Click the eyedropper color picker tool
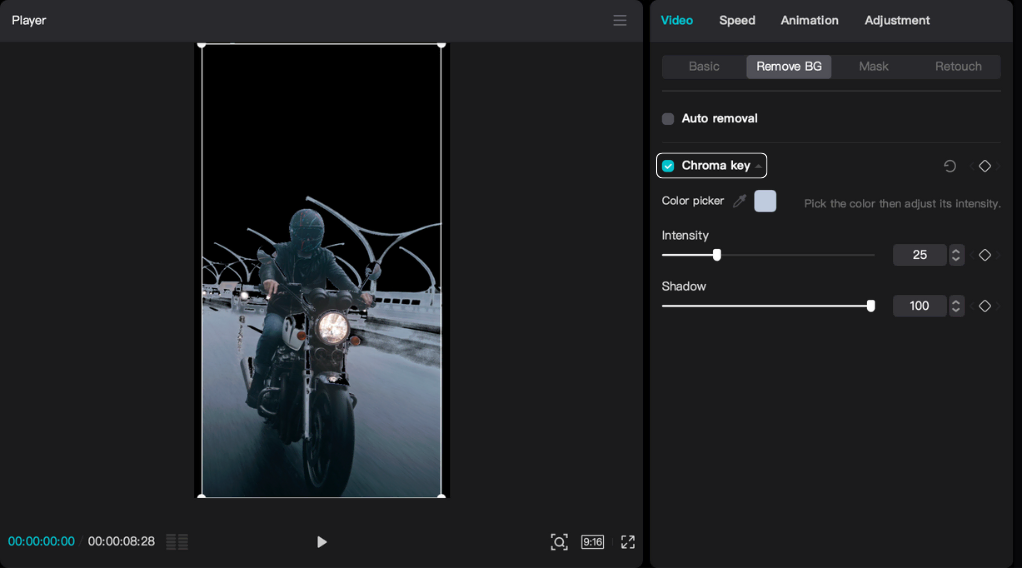Image resolution: width=1022 pixels, height=568 pixels. coord(740,201)
